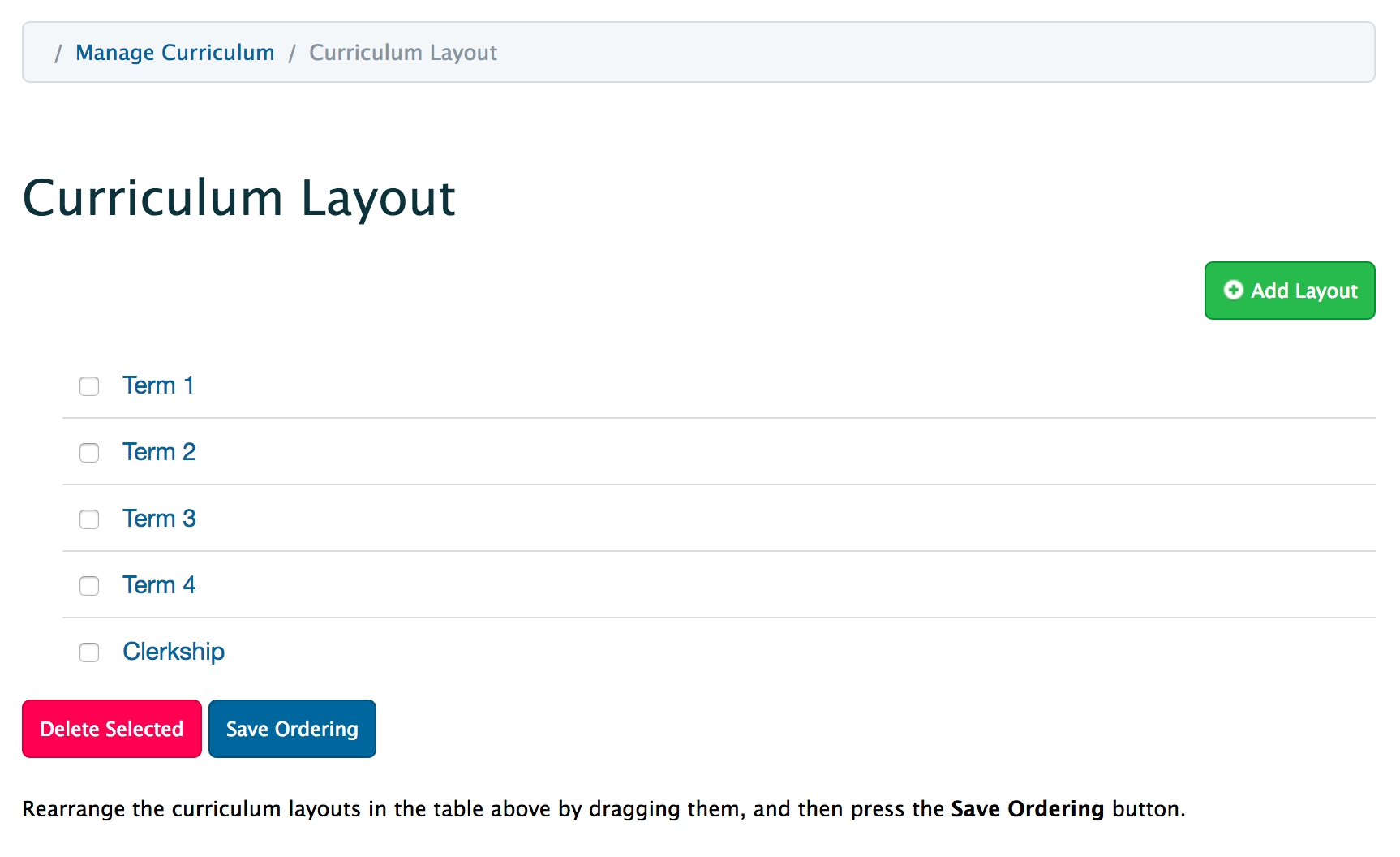Go to the Term 3 layout
The image size is (1400, 857).
click(x=159, y=519)
